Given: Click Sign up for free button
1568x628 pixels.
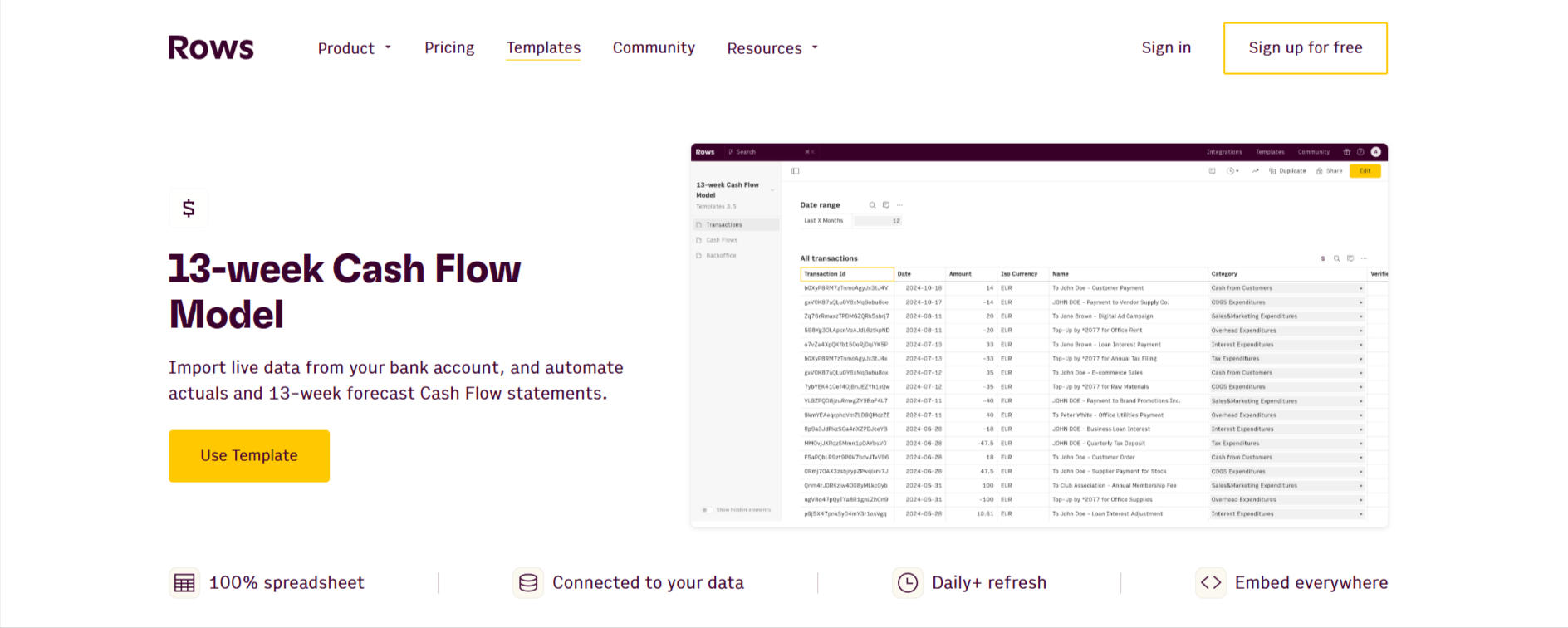Looking at the screenshot, I should [1306, 48].
